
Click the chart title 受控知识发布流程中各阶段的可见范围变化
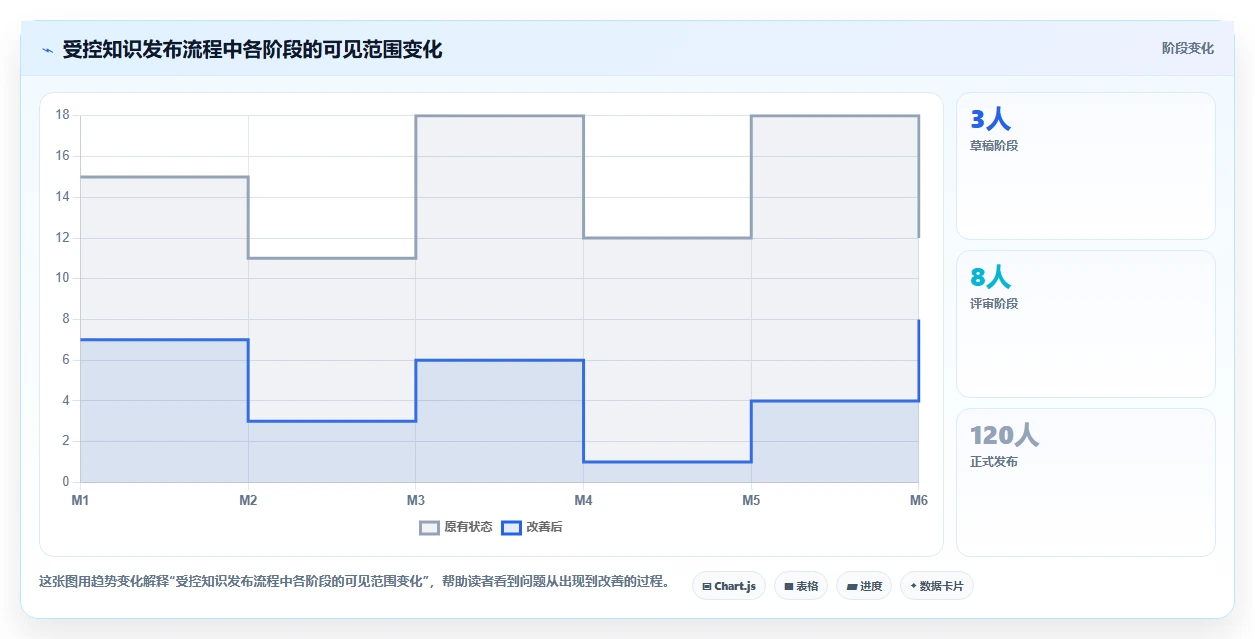click(x=252, y=49)
